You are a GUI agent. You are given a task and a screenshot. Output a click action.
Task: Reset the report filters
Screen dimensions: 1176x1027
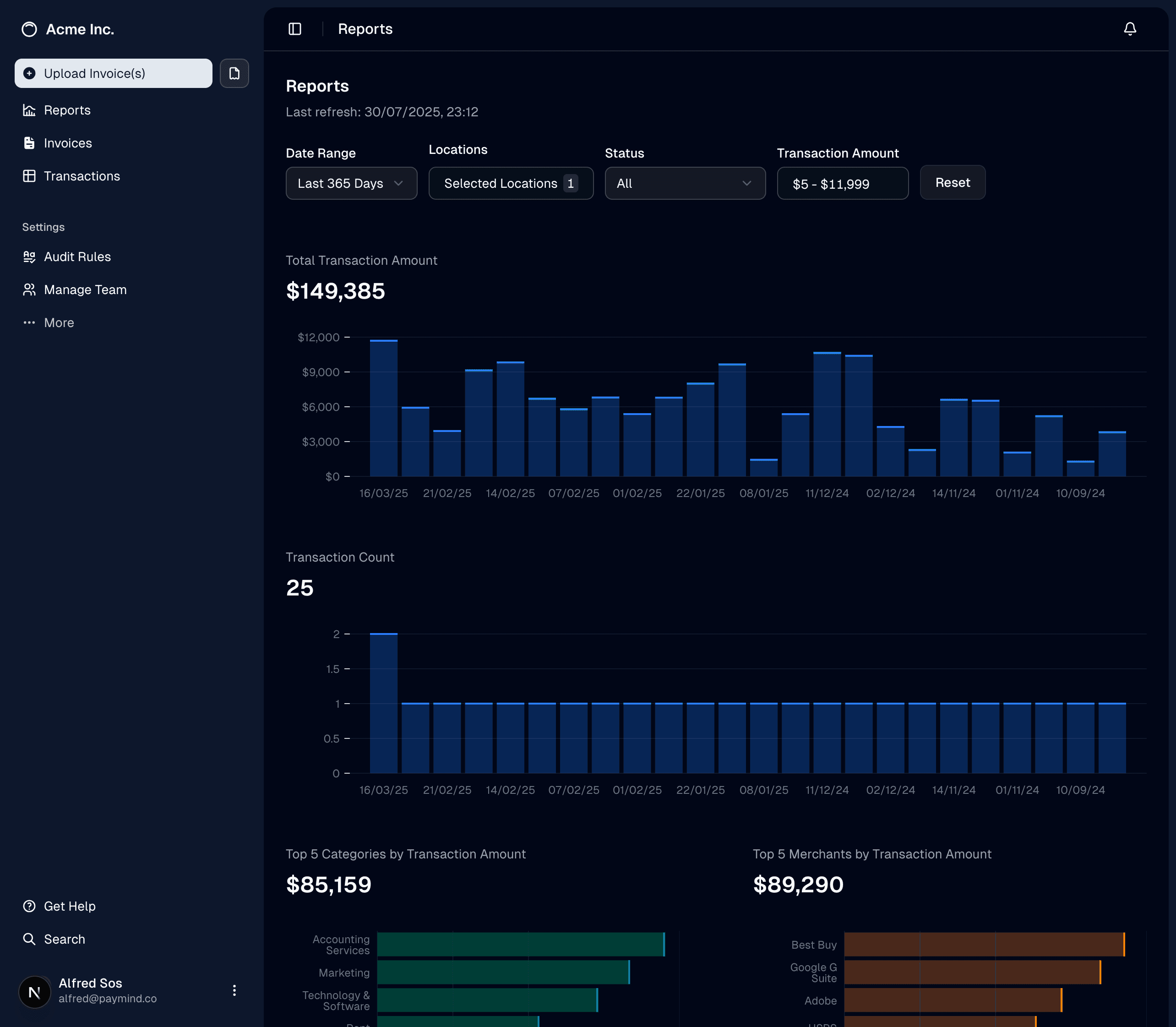952,182
